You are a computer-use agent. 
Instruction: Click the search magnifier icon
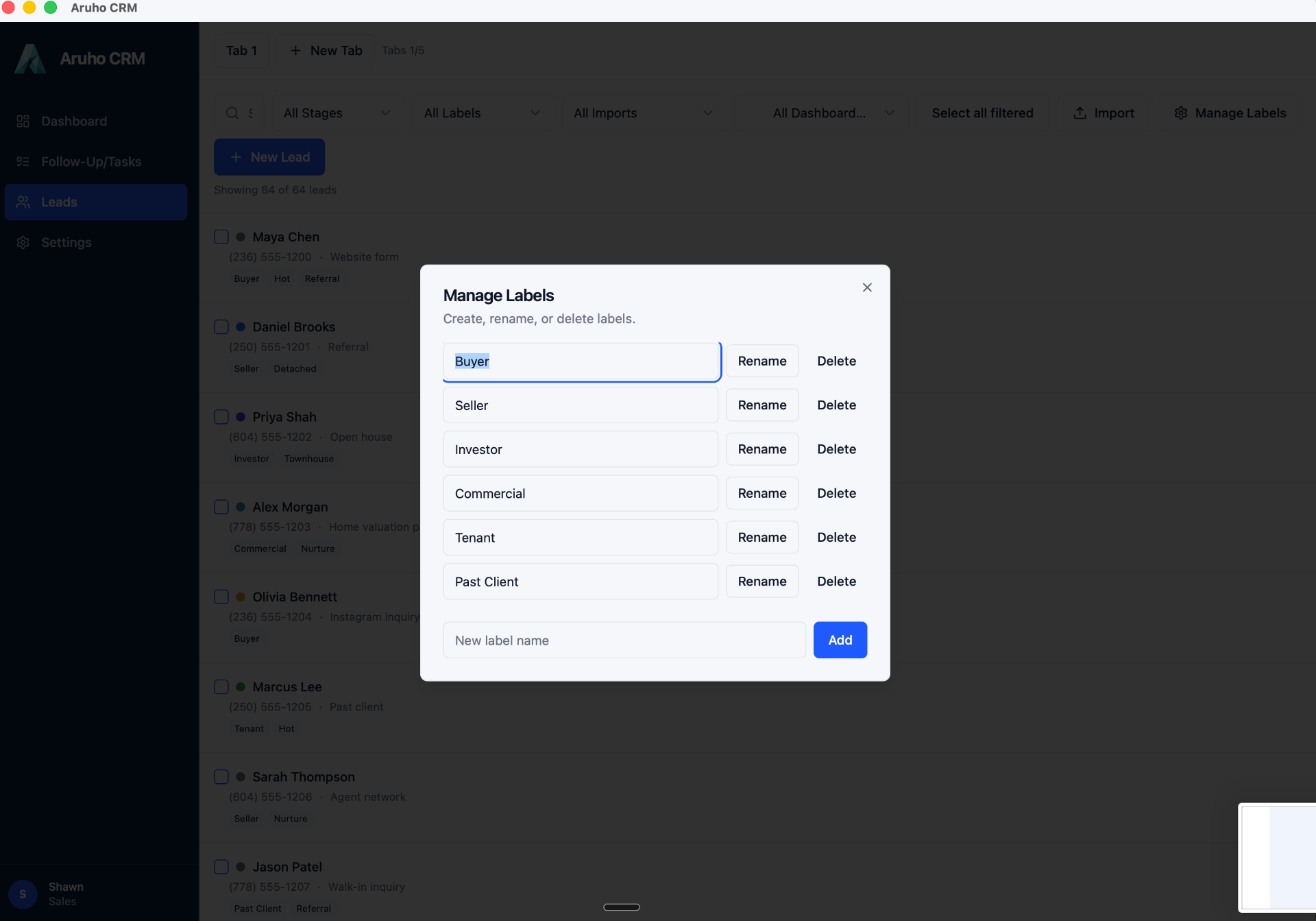232,113
